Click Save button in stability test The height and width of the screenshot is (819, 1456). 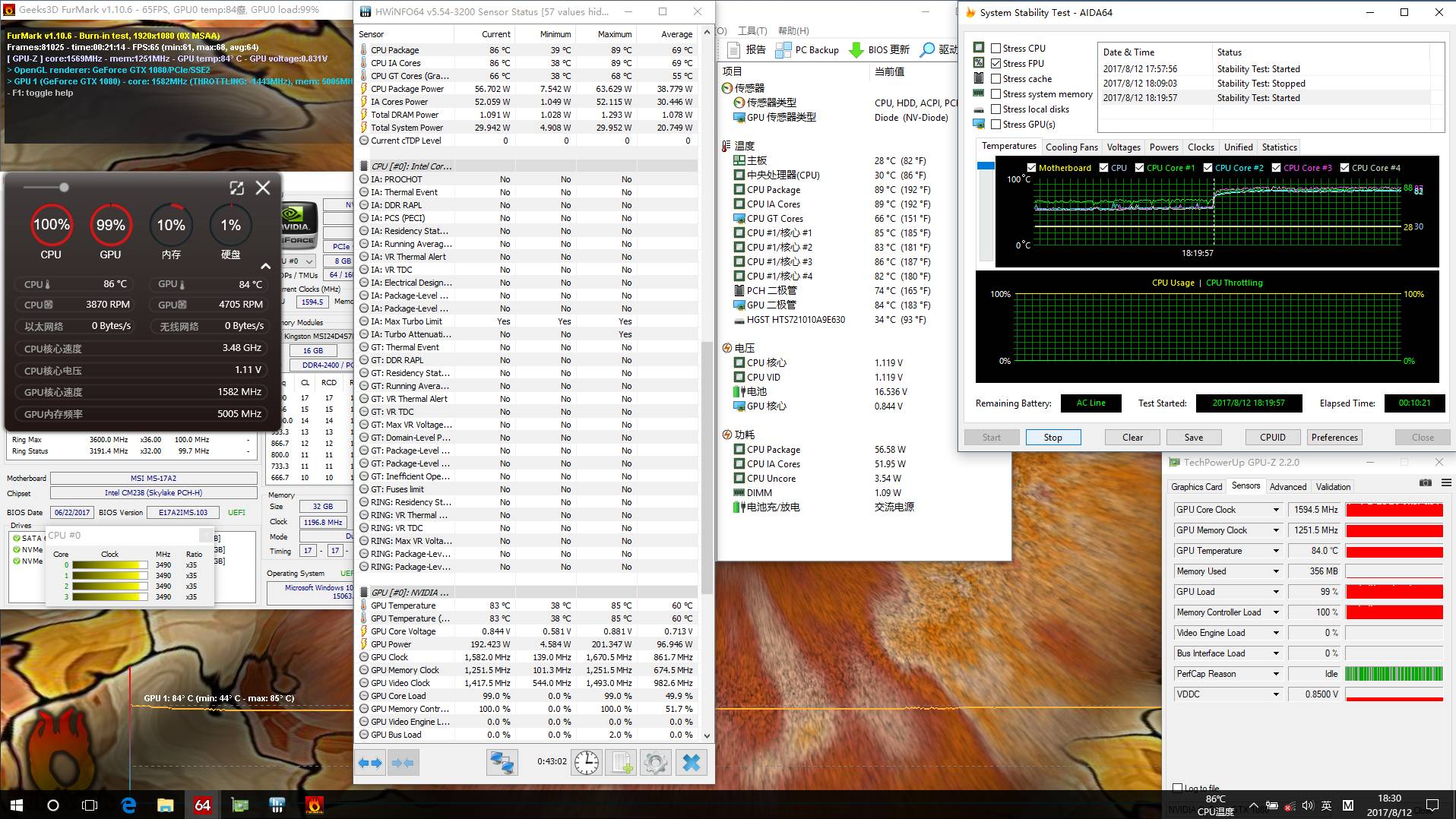(x=1193, y=438)
